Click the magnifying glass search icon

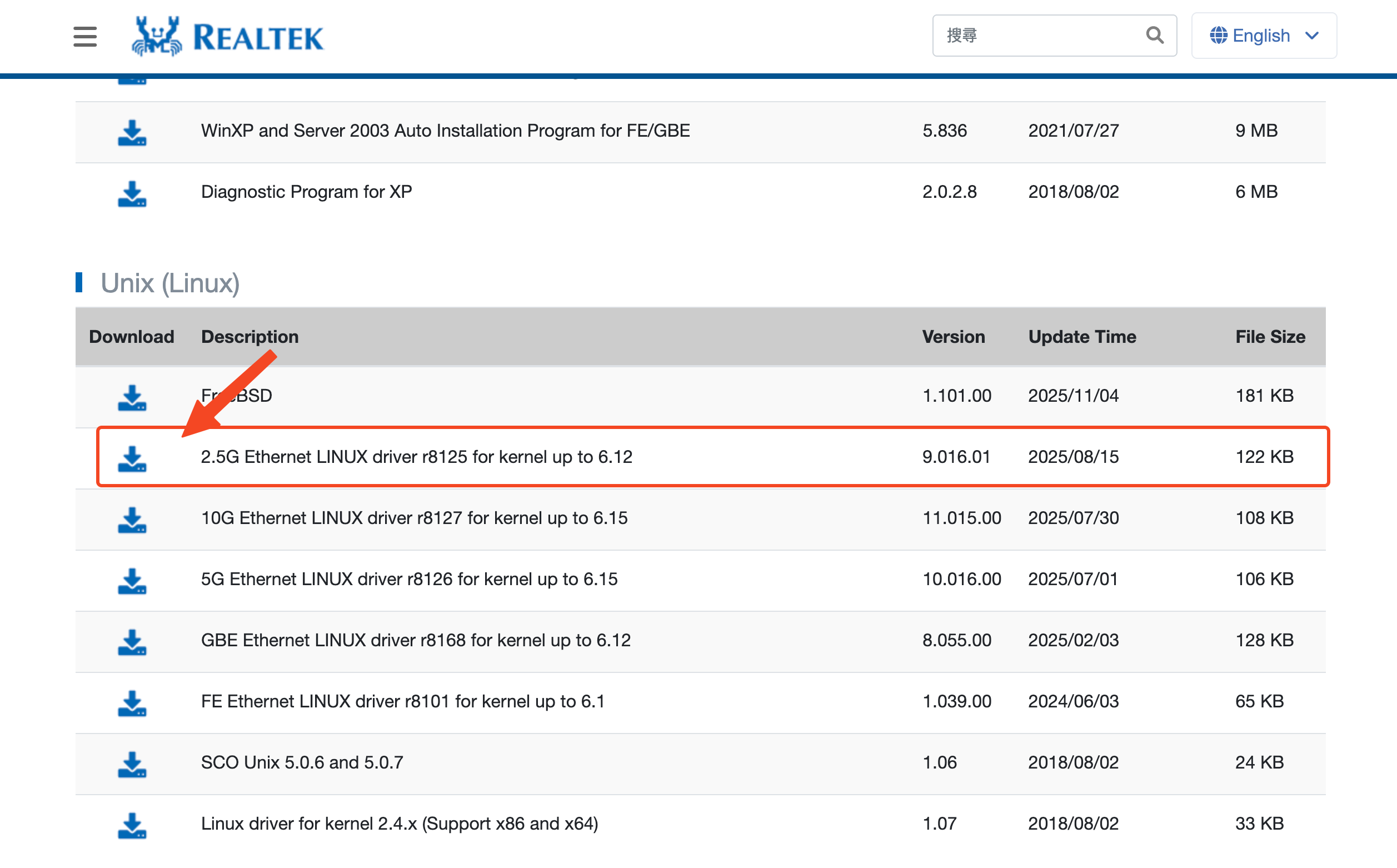coord(1154,36)
